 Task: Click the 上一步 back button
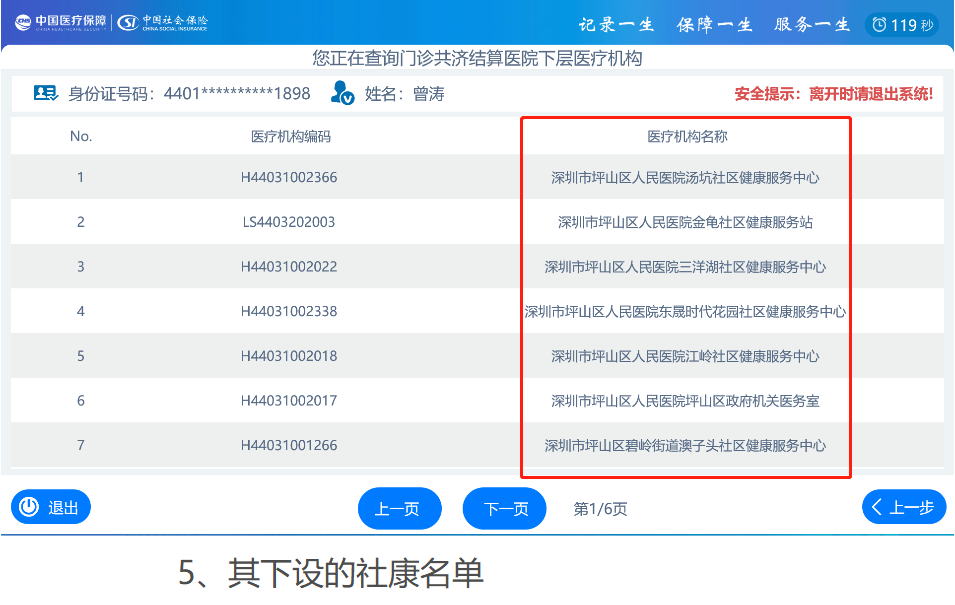(x=903, y=507)
